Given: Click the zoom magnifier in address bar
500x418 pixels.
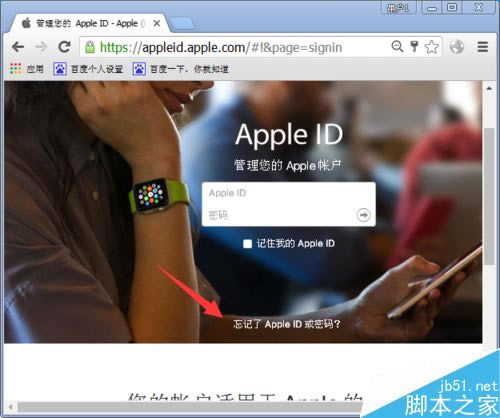Looking at the screenshot, I should tap(397, 46).
